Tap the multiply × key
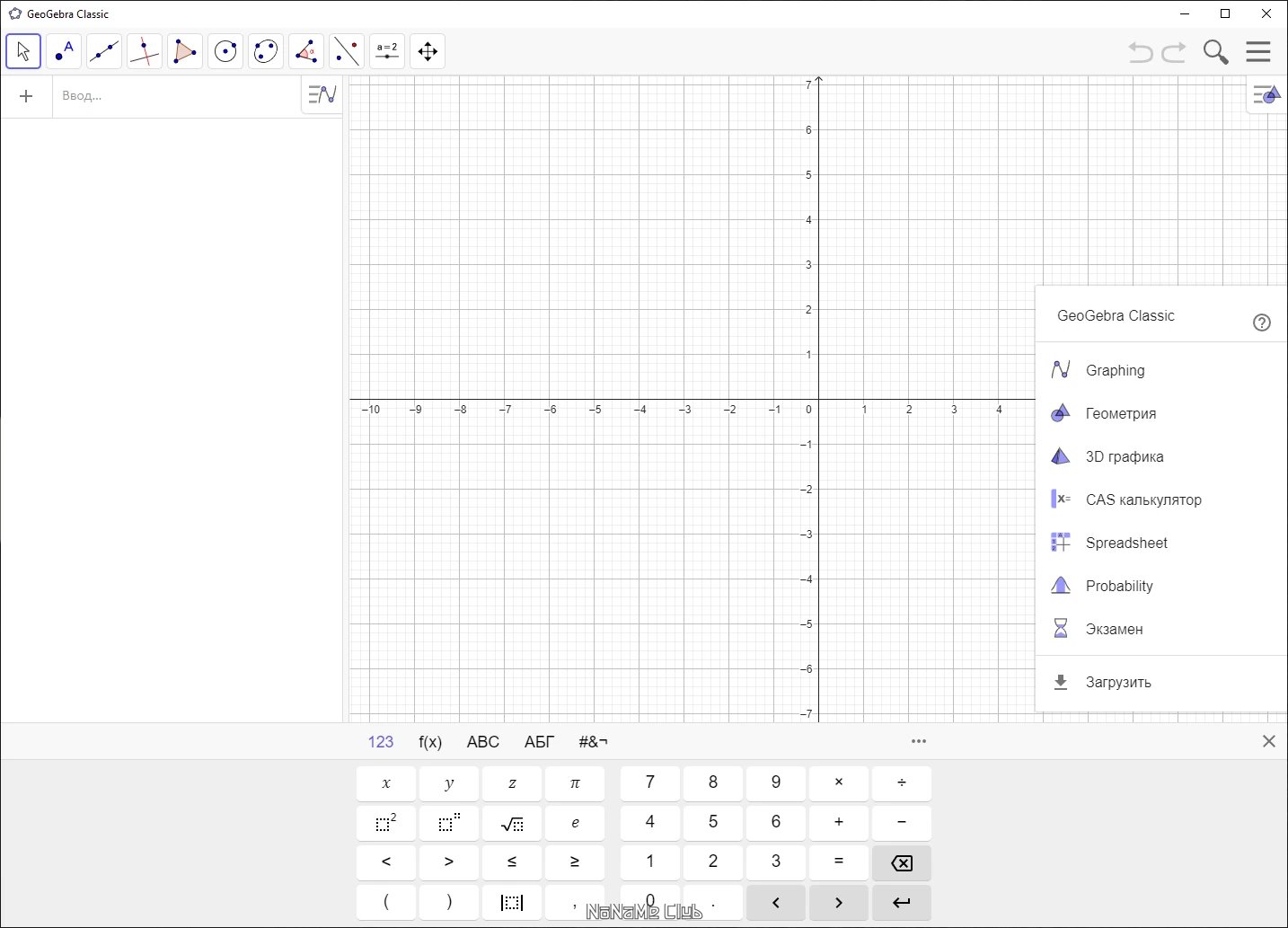 839,783
